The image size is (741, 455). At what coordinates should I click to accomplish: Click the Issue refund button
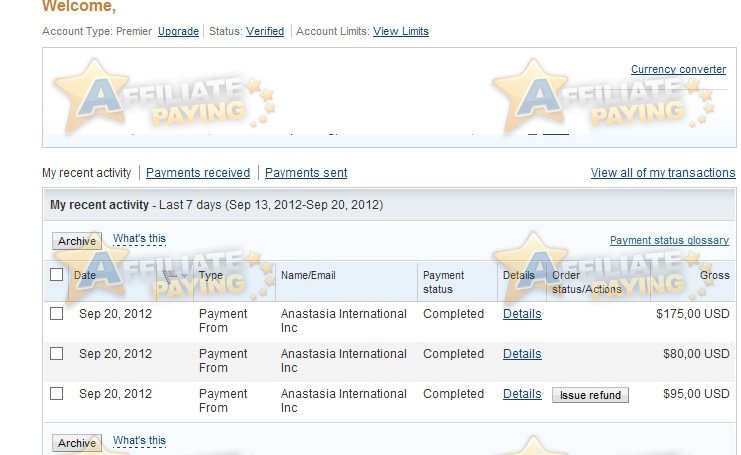(590, 395)
